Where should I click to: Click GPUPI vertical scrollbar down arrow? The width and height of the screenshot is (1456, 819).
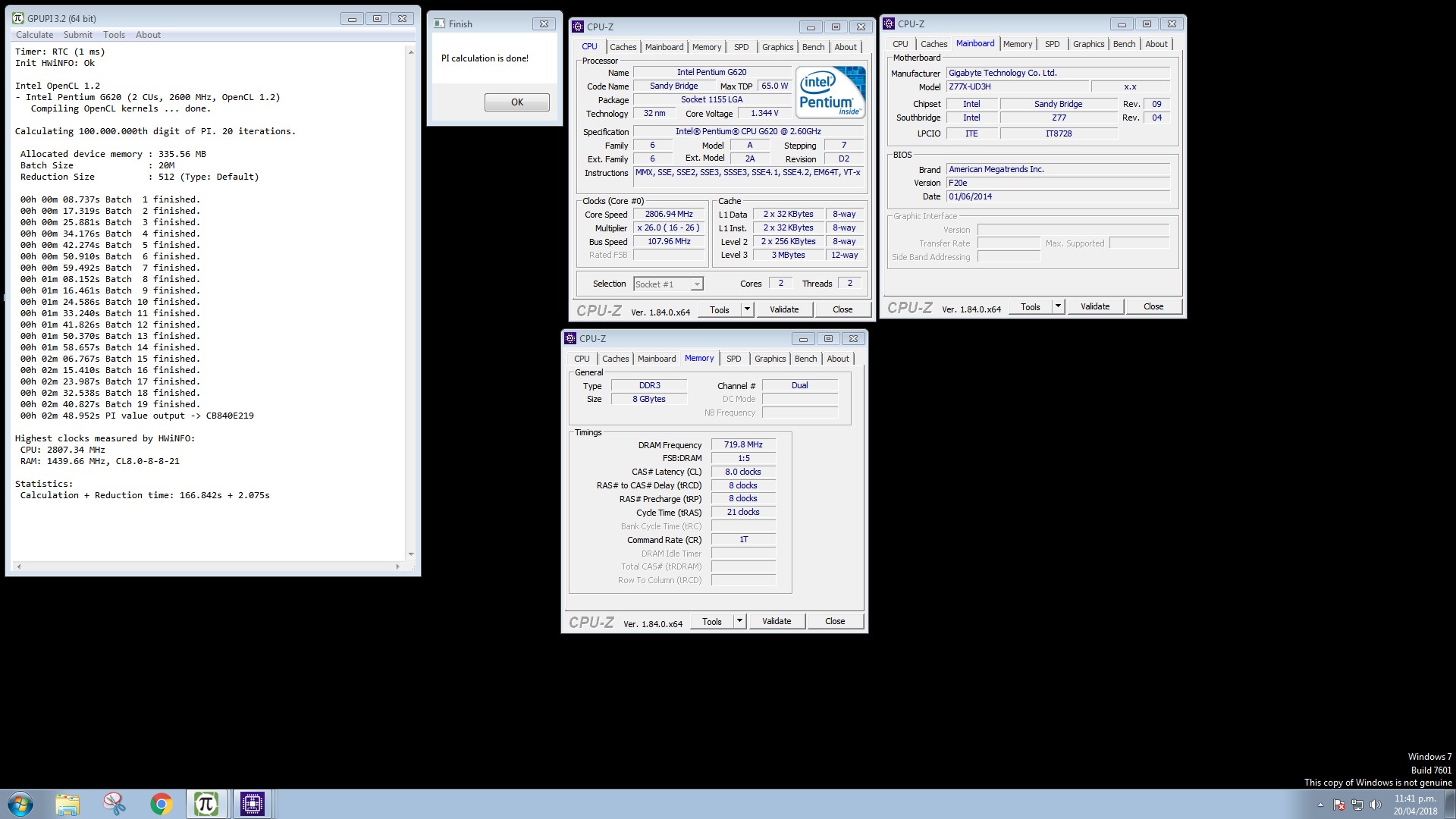pos(411,554)
